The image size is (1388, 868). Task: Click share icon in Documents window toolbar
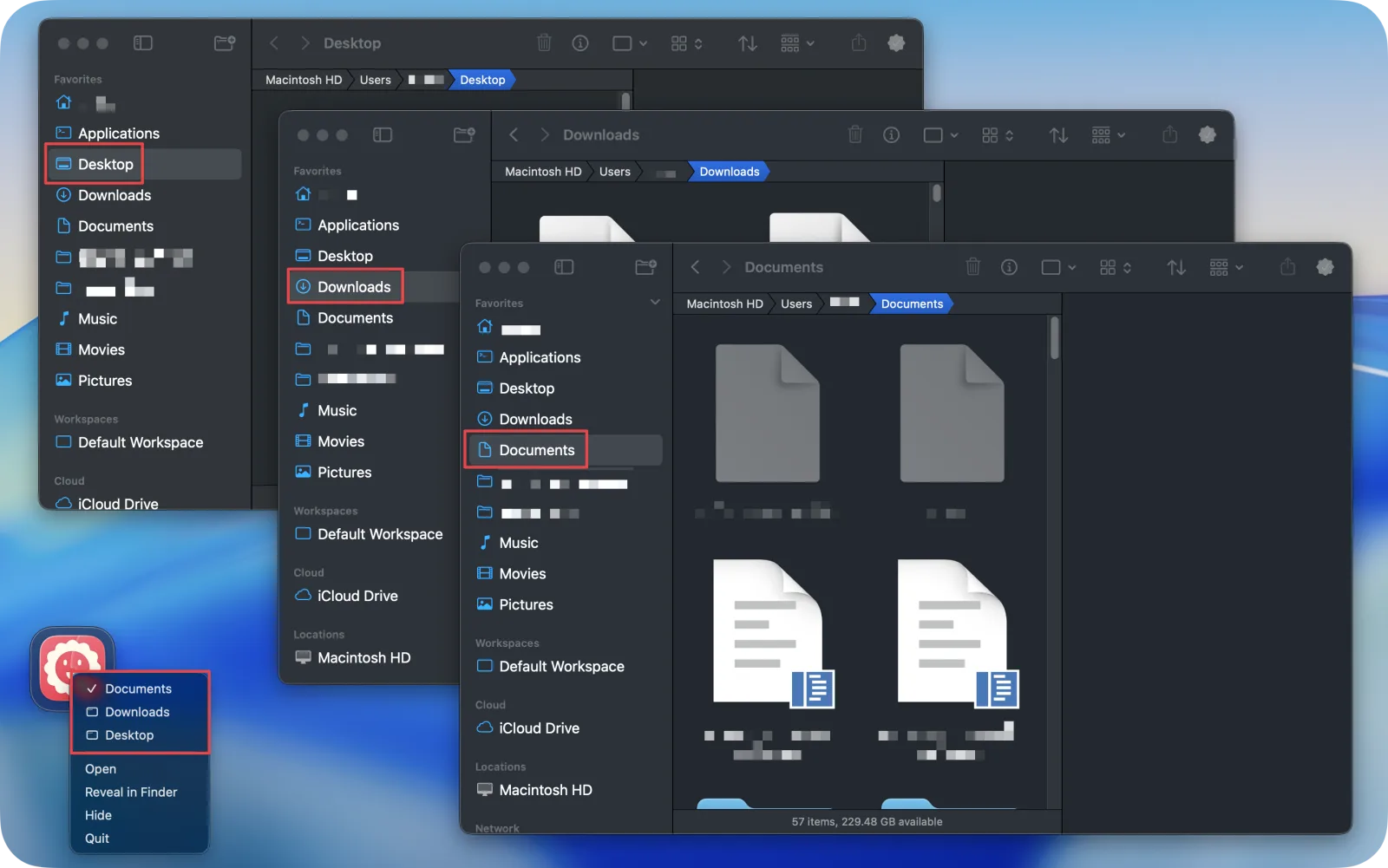[x=1287, y=267]
